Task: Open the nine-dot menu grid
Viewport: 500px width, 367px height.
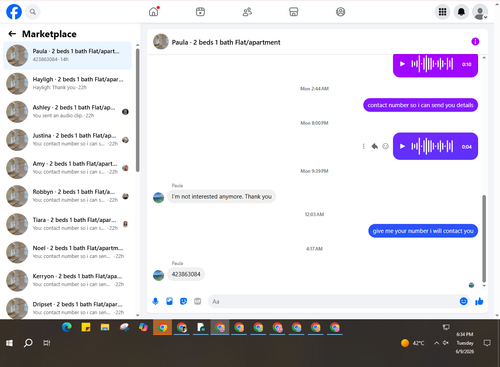Action: [442, 12]
